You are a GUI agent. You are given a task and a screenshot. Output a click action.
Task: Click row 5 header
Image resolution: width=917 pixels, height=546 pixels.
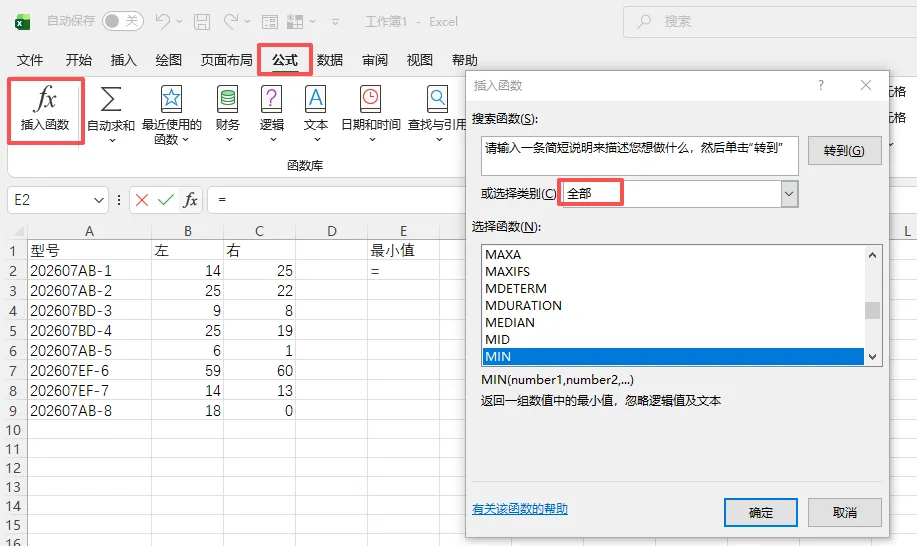coord(13,331)
